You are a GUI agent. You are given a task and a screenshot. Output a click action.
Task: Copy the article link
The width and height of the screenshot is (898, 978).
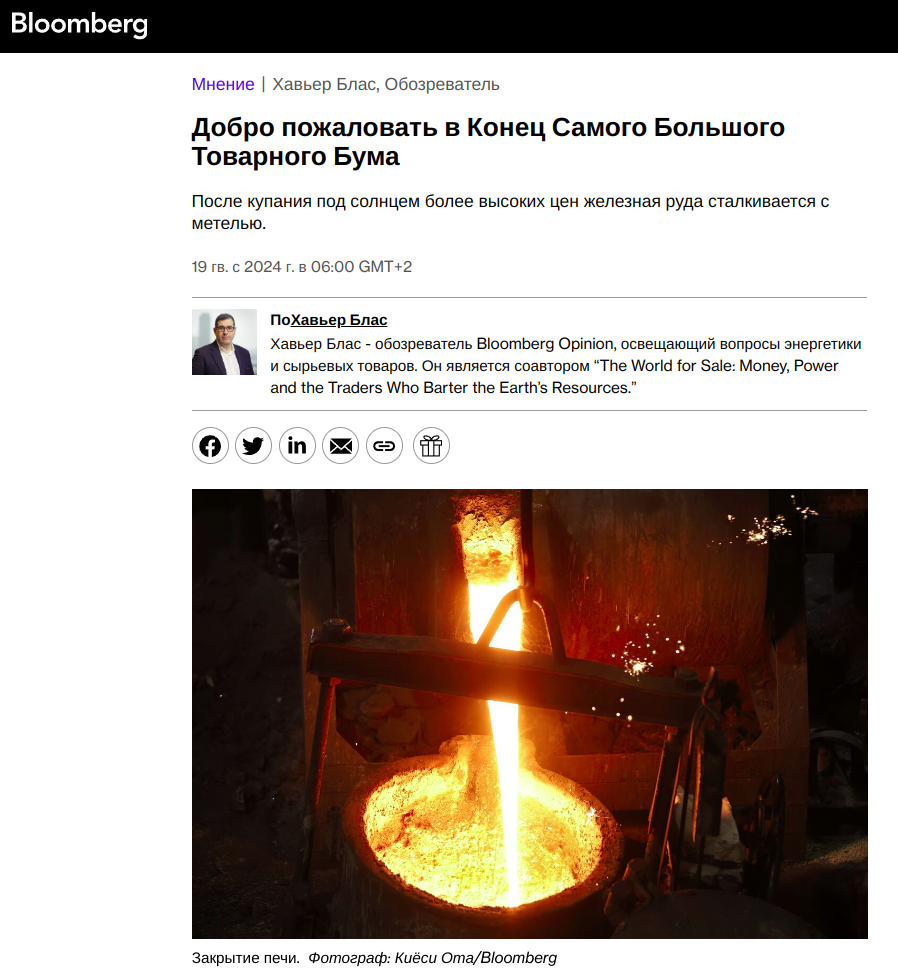[x=384, y=446]
